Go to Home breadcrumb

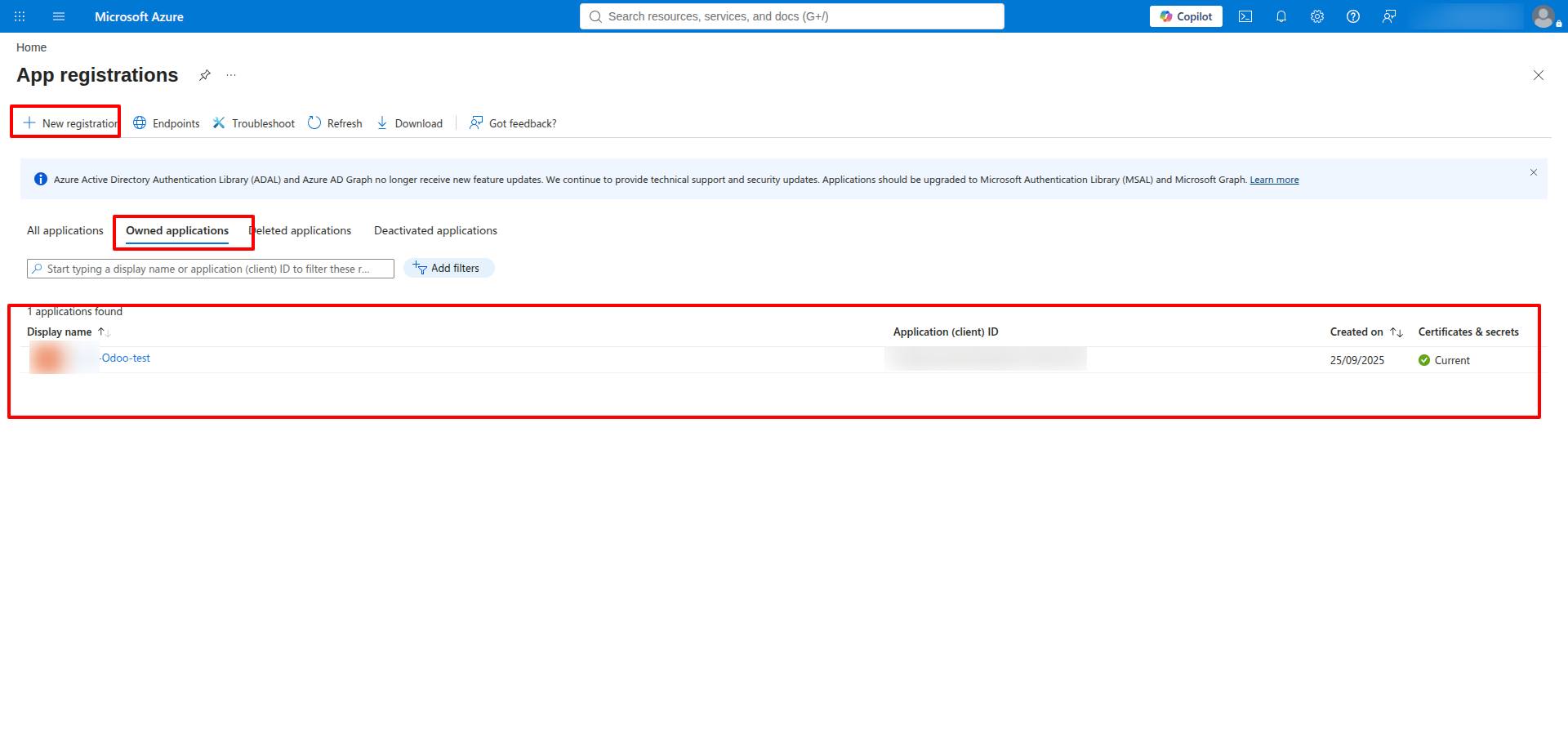click(31, 47)
